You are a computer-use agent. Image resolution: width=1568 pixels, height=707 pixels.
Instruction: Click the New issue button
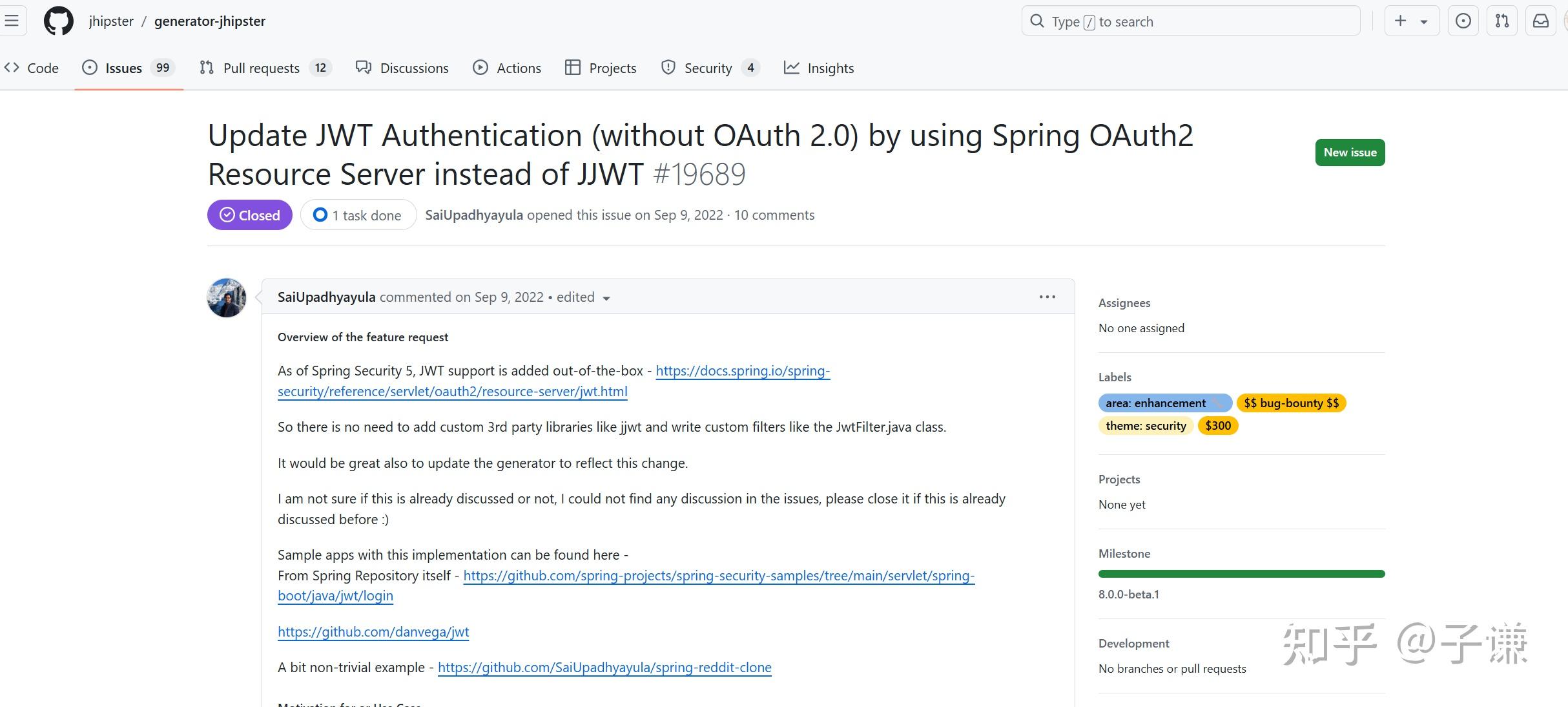(1350, 153)
